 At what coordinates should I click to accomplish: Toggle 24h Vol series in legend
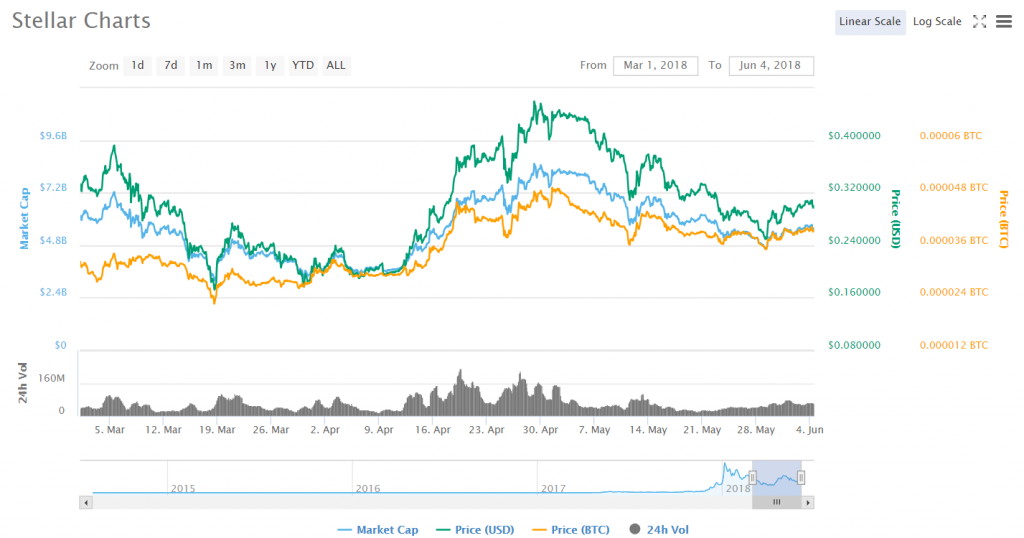pyautogui.click(x=659, y=530)
